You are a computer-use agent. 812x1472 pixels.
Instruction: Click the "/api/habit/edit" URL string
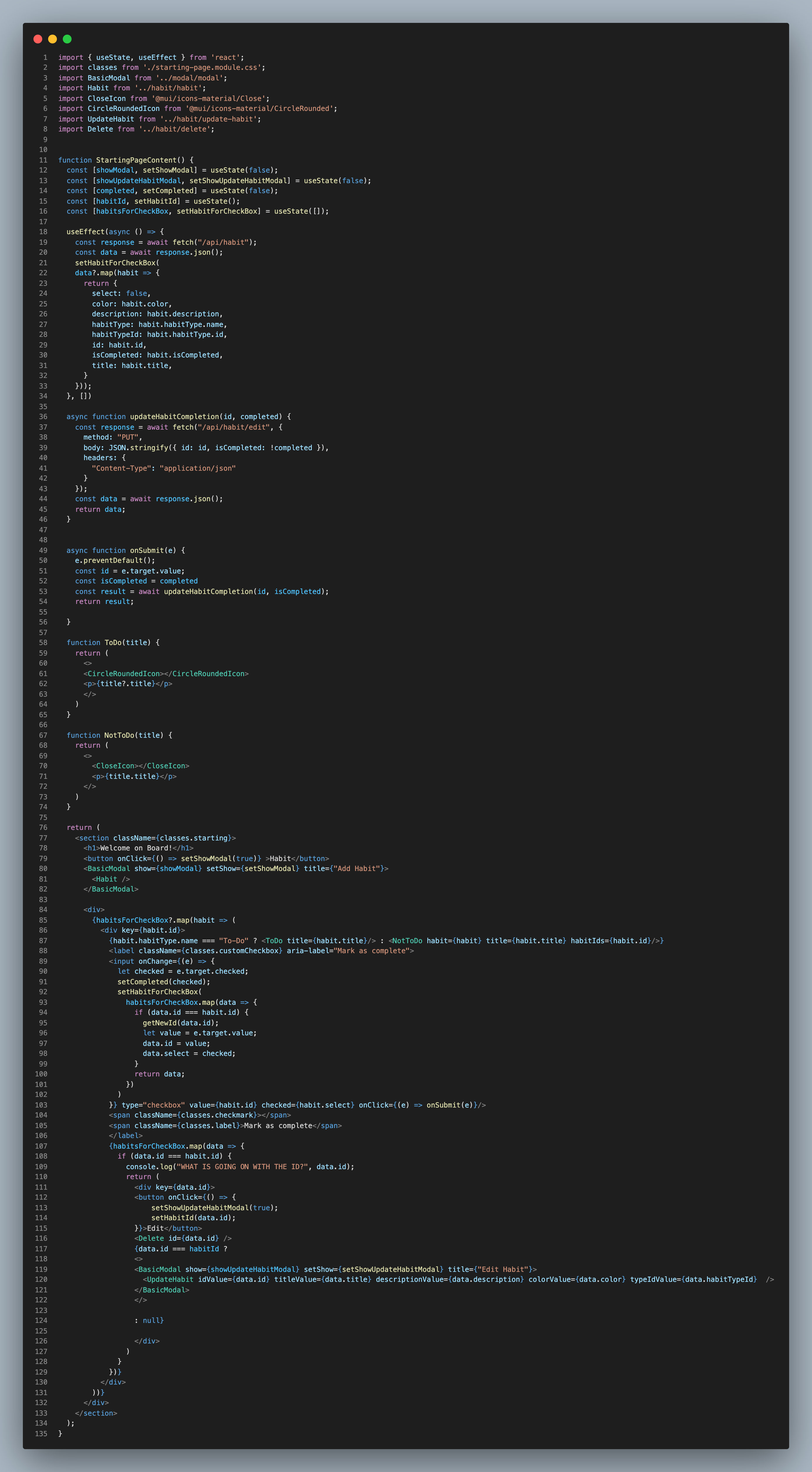pos(234,428)
